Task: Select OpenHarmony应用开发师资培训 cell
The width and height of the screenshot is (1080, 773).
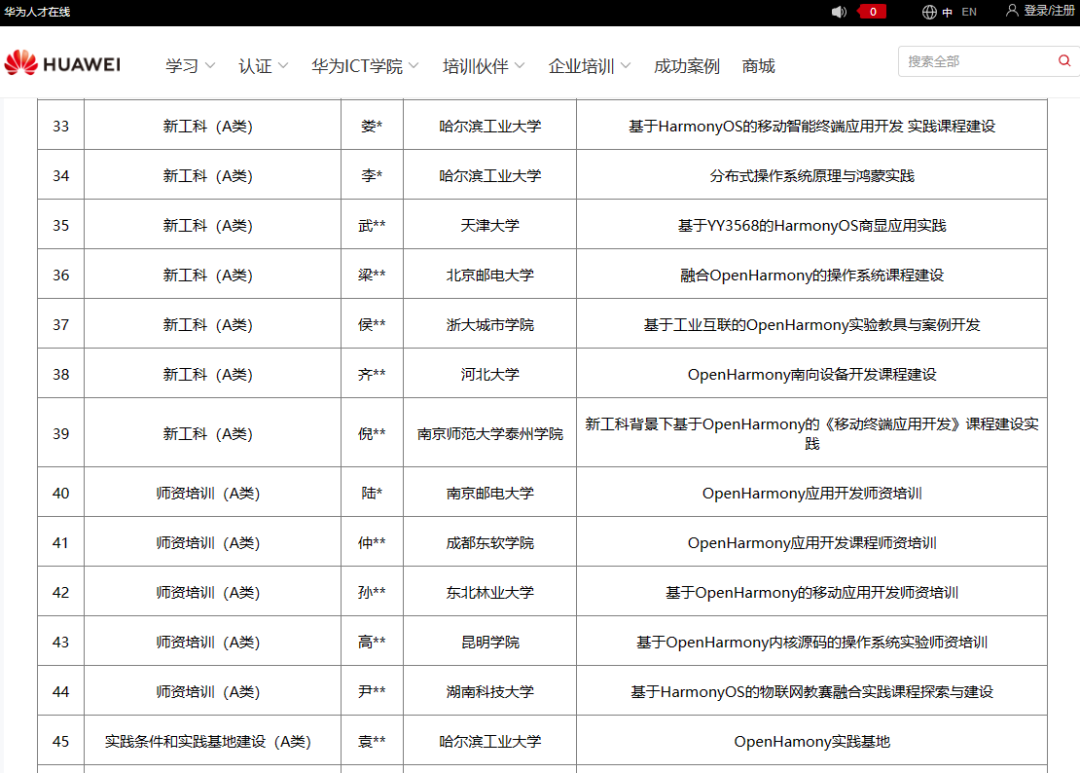Action: click(812, 493)
